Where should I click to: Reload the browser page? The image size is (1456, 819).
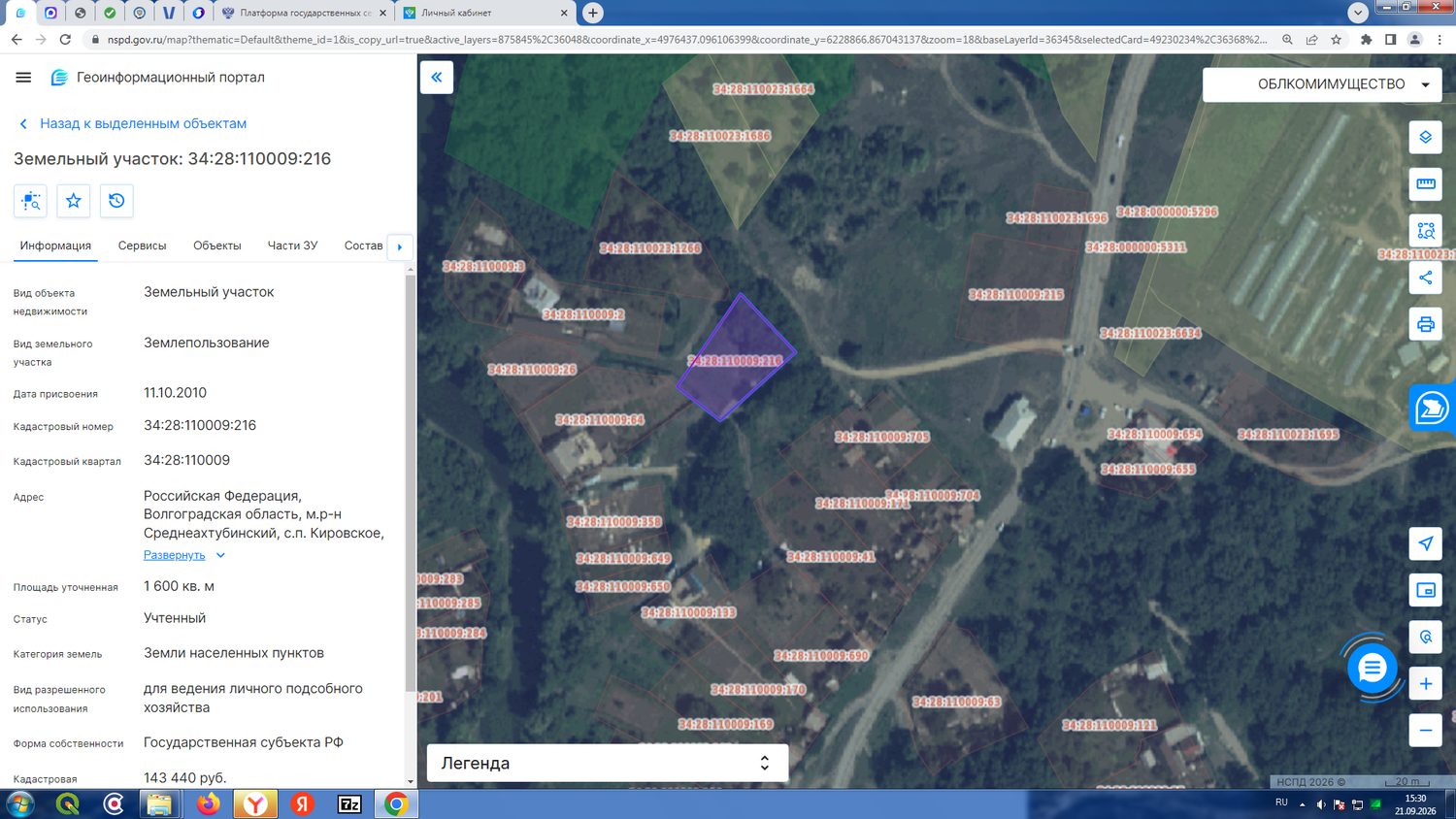click(65, 40)
